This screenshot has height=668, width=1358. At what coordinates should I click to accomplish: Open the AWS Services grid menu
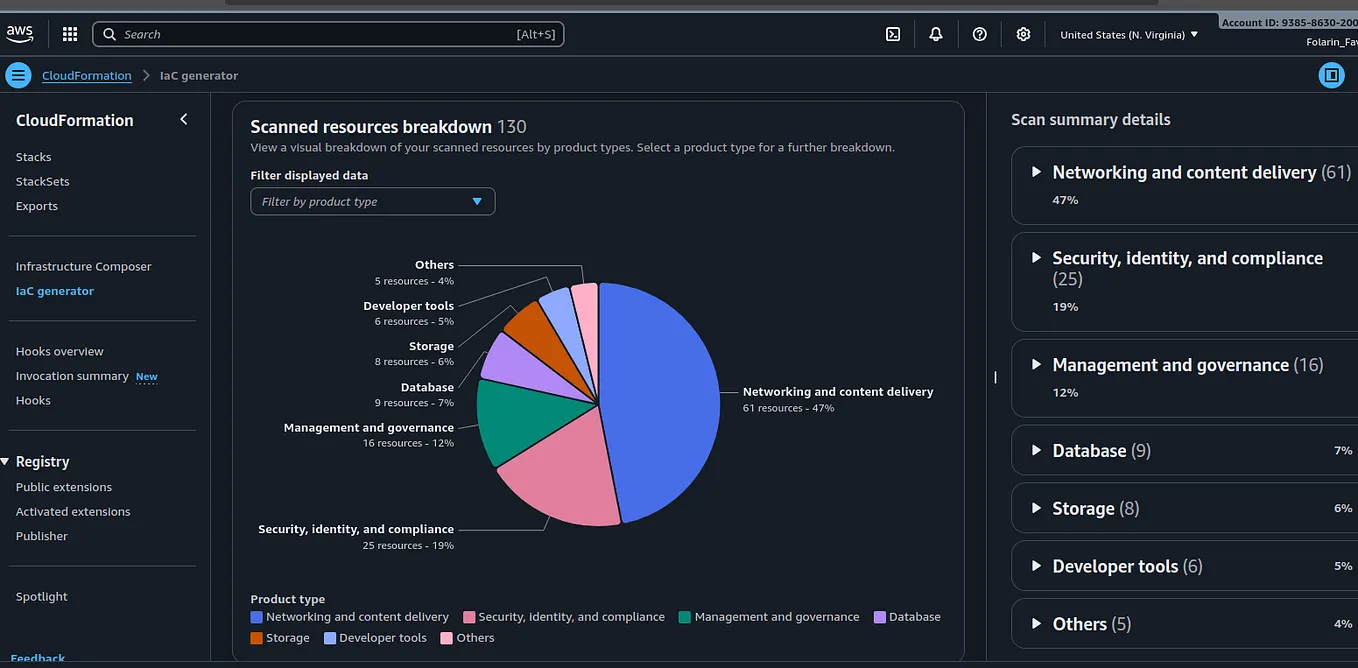click(x=69, y=33)
